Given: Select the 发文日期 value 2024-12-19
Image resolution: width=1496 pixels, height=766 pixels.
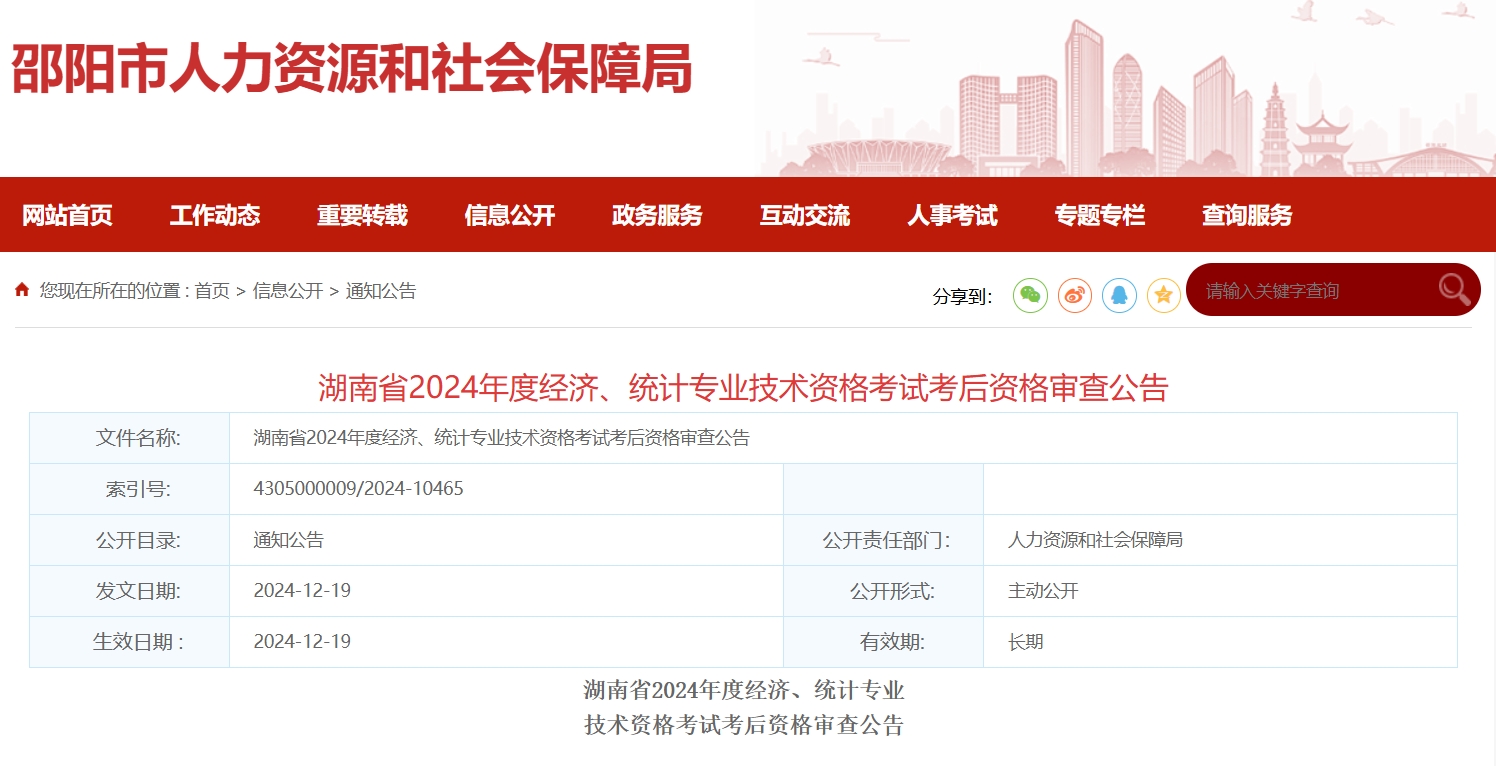Looking at the screenshot, I should point(302,591).
